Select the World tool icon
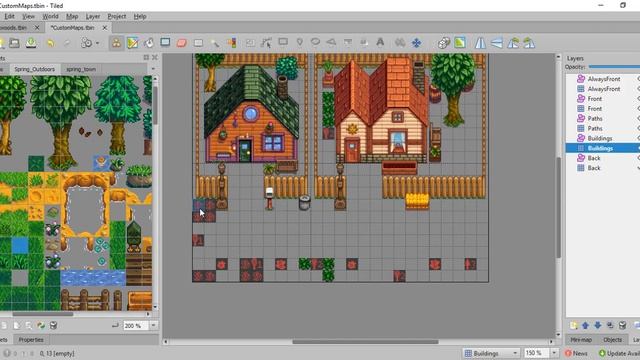Screen dimensions: 640x360 coord(400,43)
